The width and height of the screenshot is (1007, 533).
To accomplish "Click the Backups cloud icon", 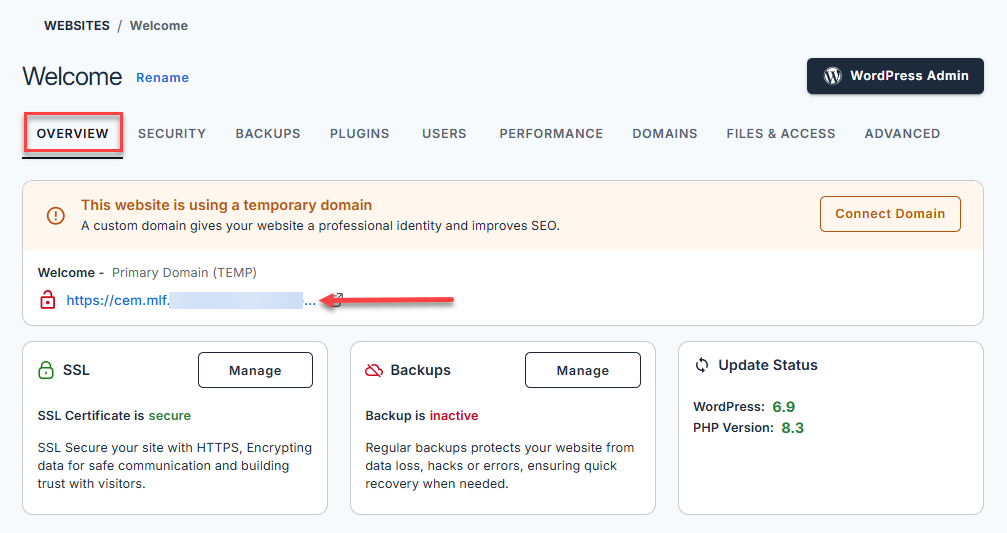I will (x=374, y=370).
